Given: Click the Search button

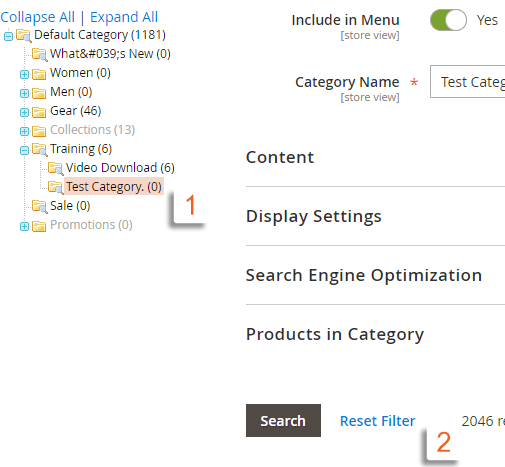Looking at the screenshot, I should 283,421.
